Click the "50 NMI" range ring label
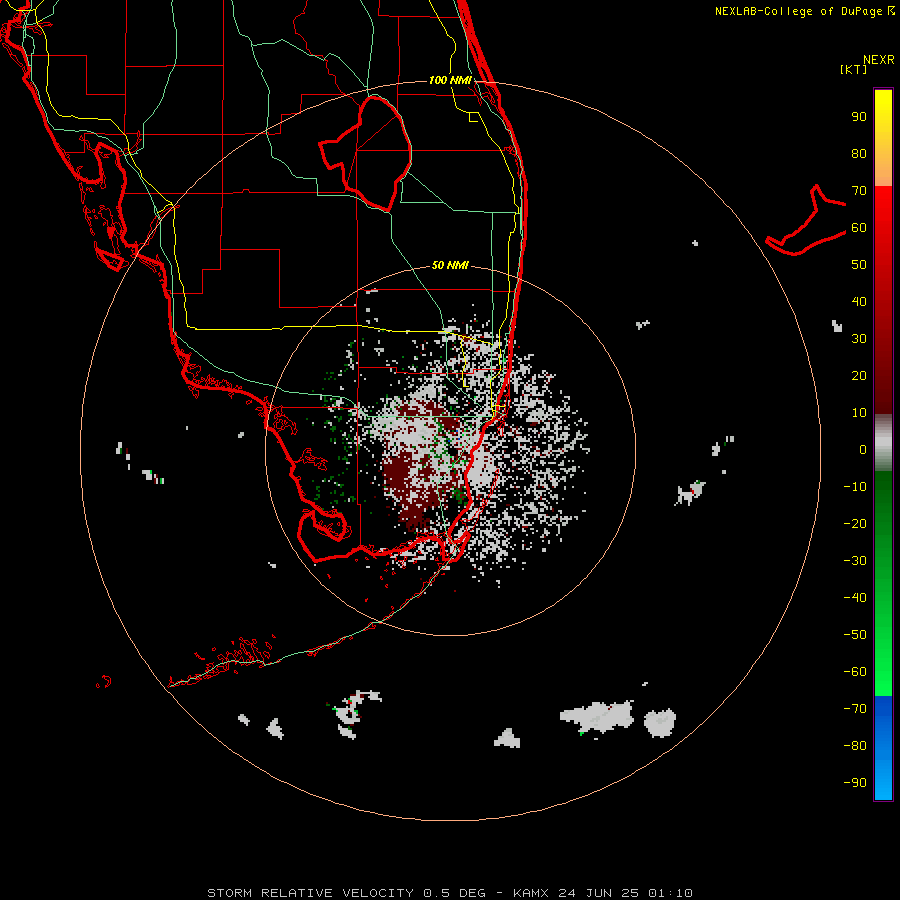The image size is (900, 900). [450, 265]
